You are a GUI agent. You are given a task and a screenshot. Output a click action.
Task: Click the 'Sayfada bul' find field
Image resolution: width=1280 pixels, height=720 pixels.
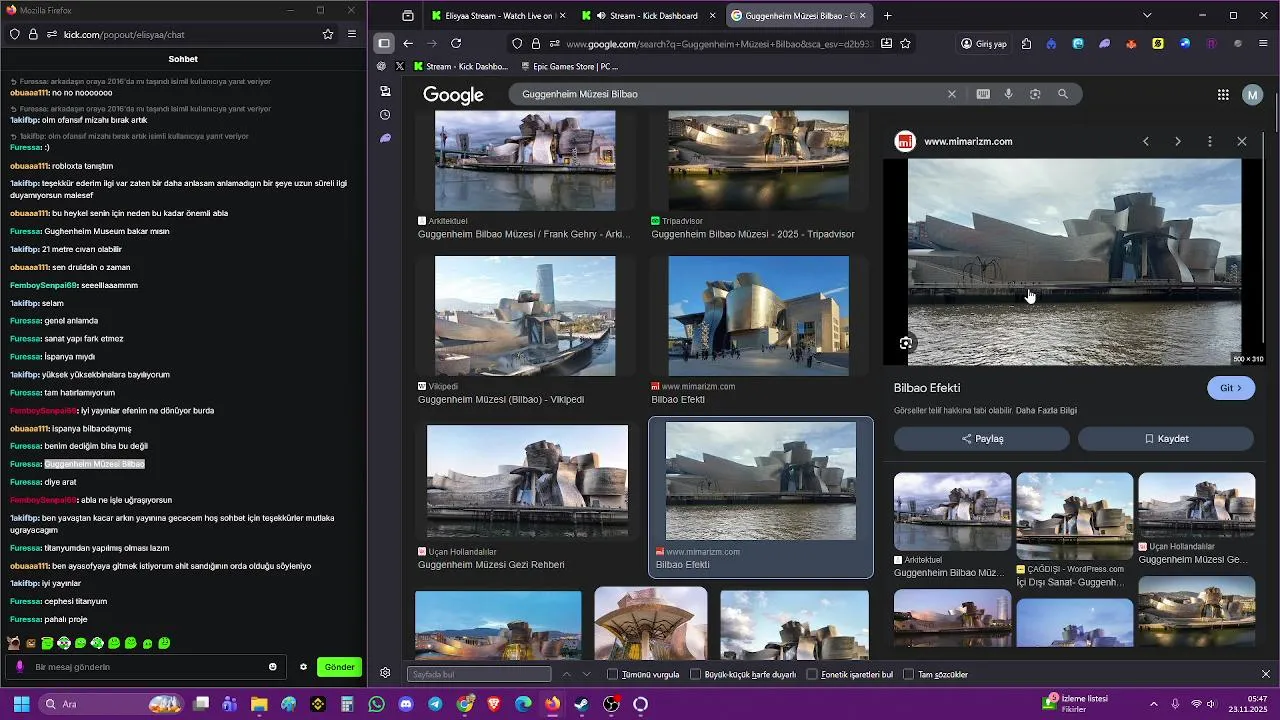(x=479, y=674)
